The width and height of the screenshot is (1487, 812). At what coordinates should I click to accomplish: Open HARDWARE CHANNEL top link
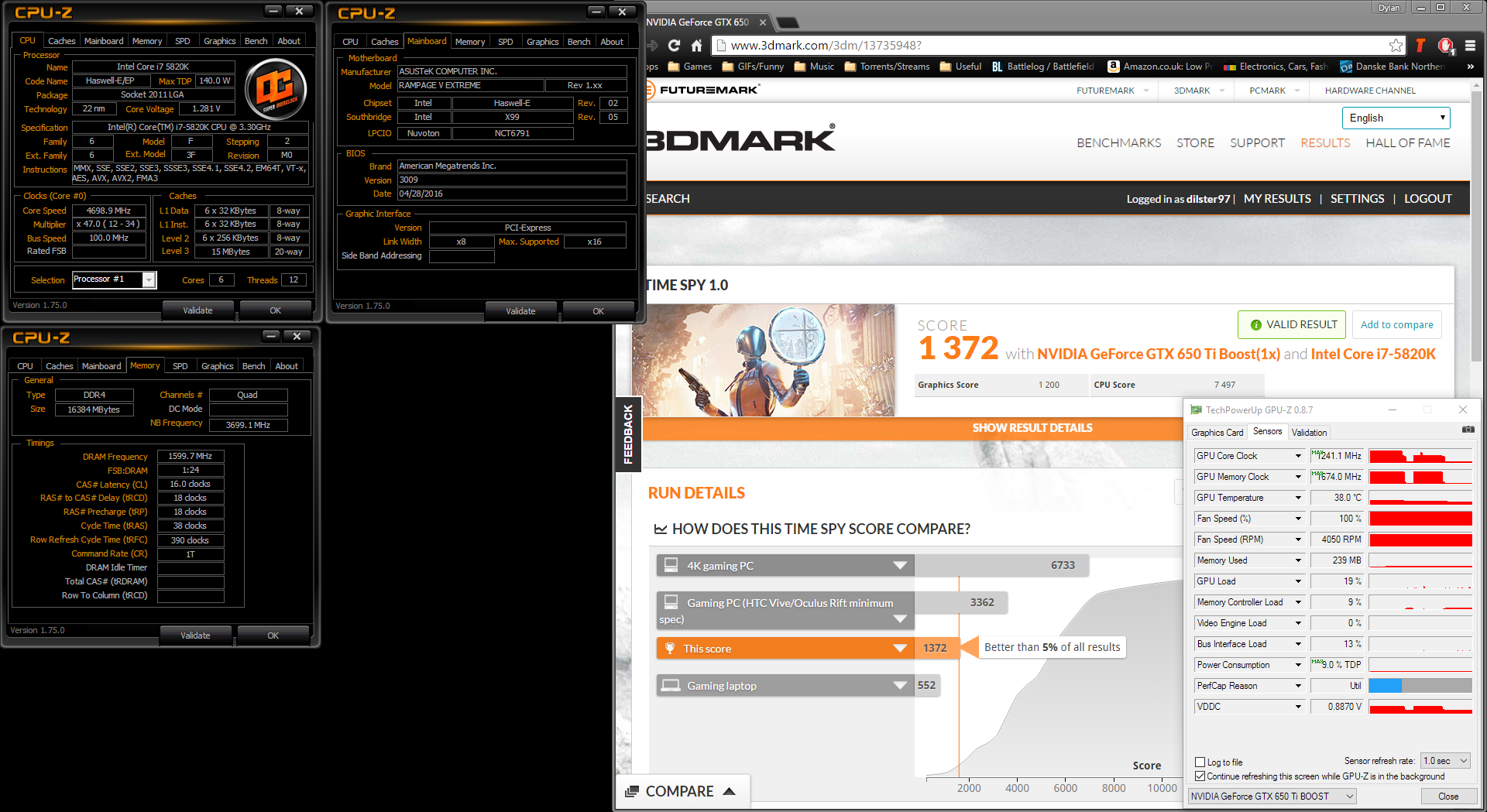click(1369, 91)
